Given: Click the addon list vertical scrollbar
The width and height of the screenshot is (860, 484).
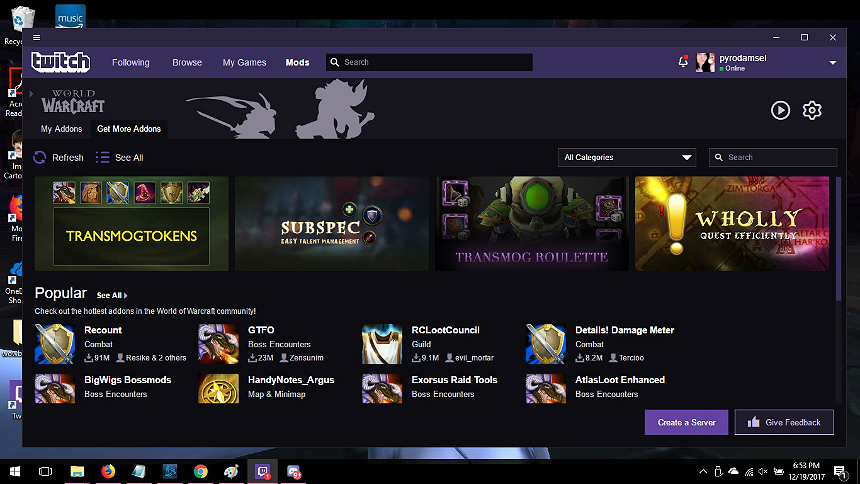Looking at the screenshot, I should 838,239.
